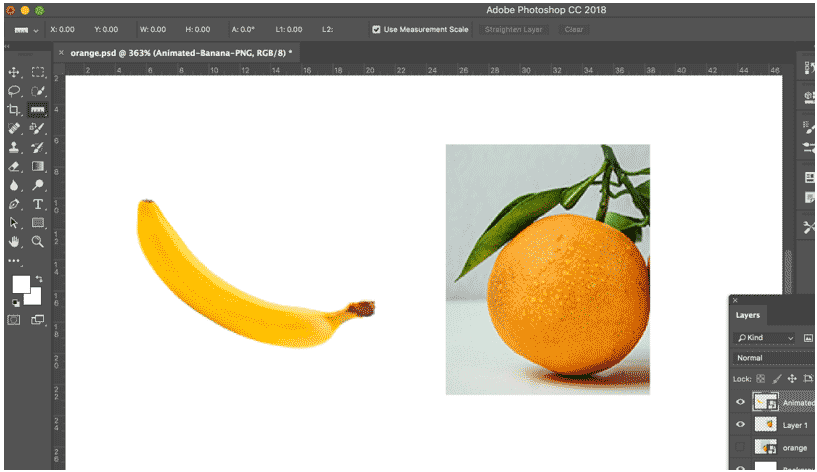Toggle Quick Mask mode
The width and height of the screenshot is (817, 472).
click(x=14, y=320)
